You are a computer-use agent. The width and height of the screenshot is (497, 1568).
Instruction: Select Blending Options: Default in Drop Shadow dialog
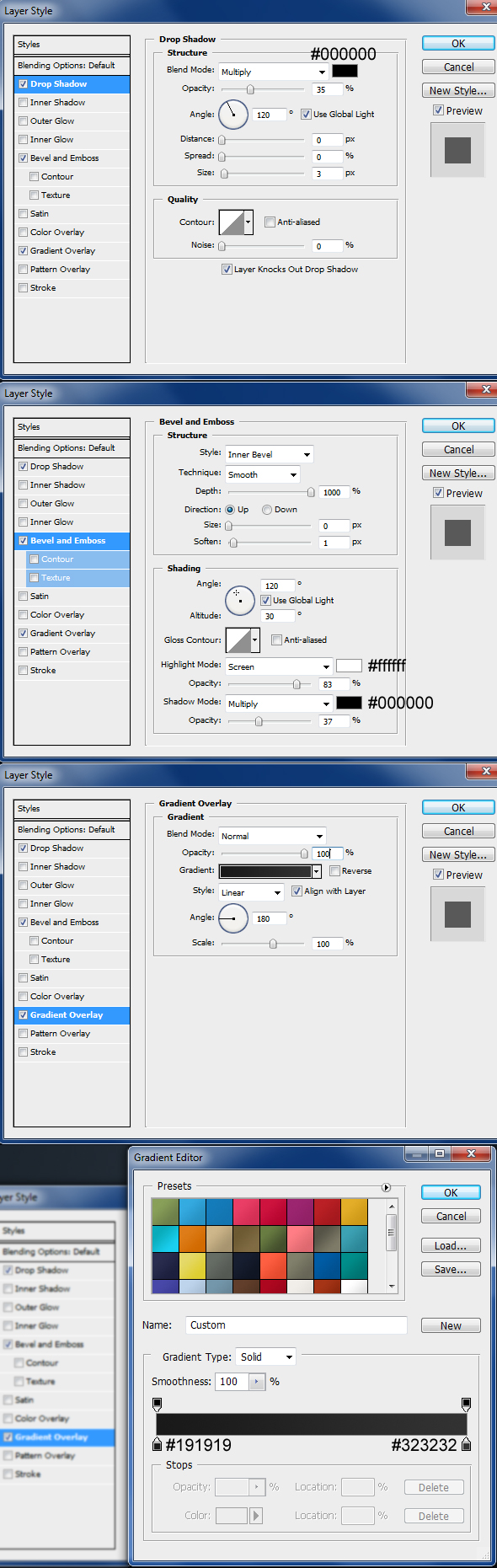click(x=72, y=66)
